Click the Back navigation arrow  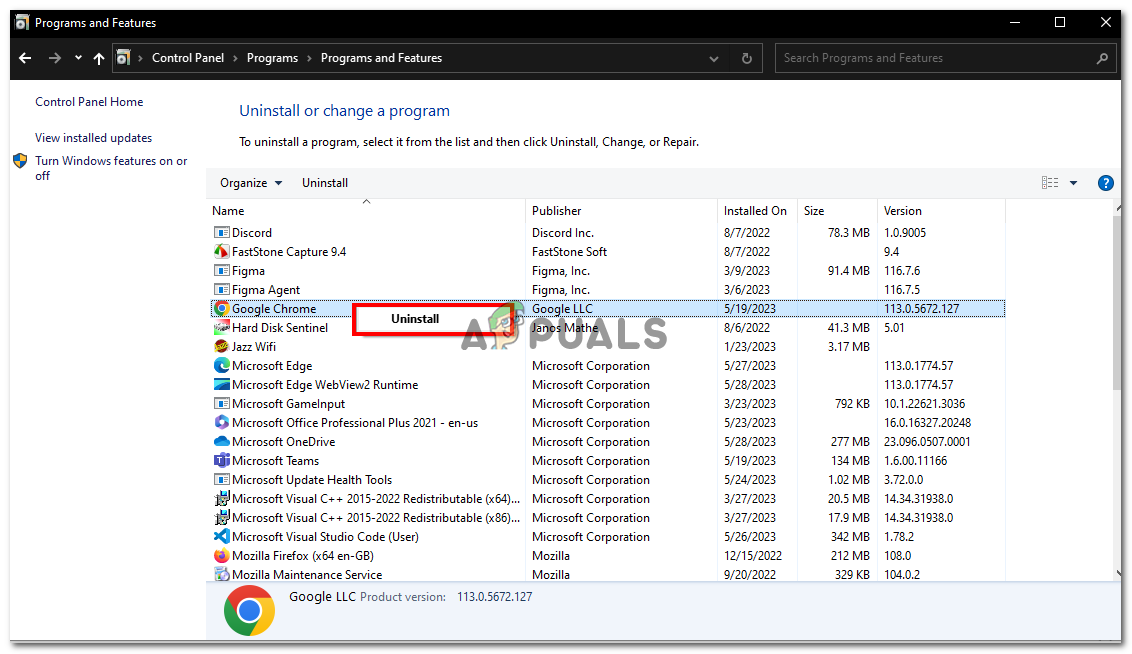25,58
